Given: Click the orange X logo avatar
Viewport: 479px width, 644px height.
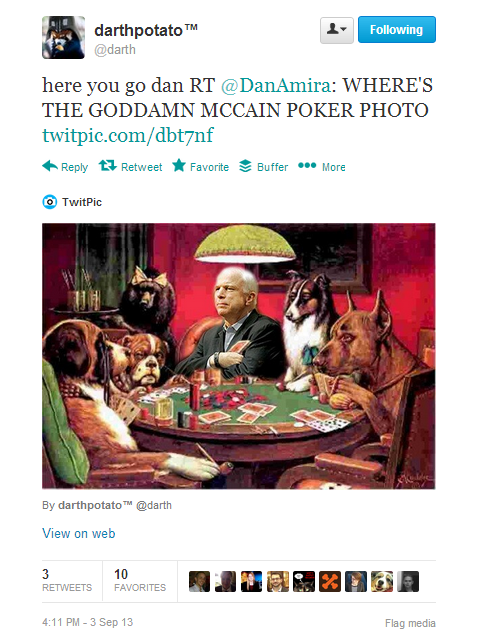Looking at the screenshot, I should [330, 582].
